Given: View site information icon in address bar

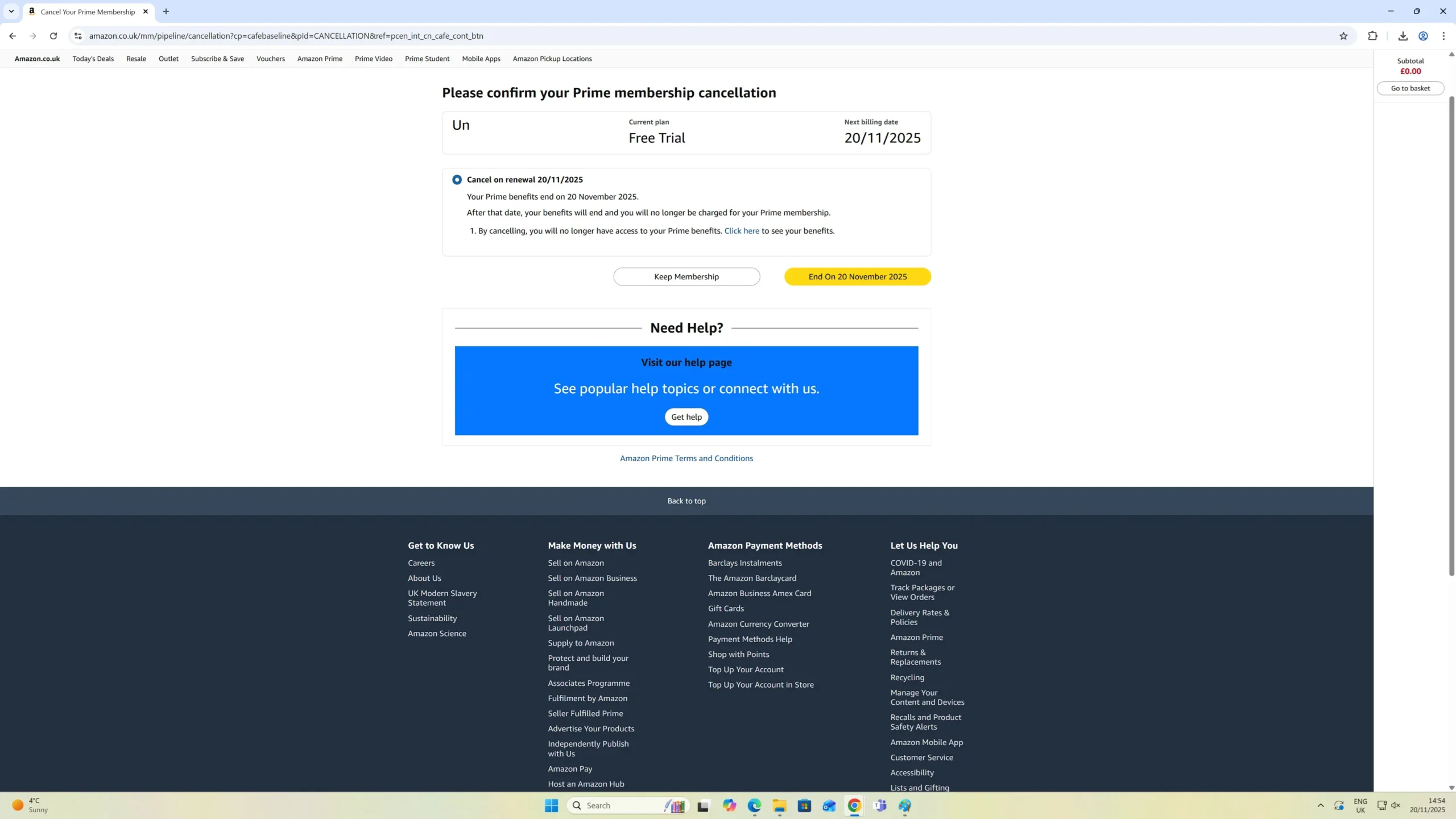Looking at the screenshot, I should [78, 36].
